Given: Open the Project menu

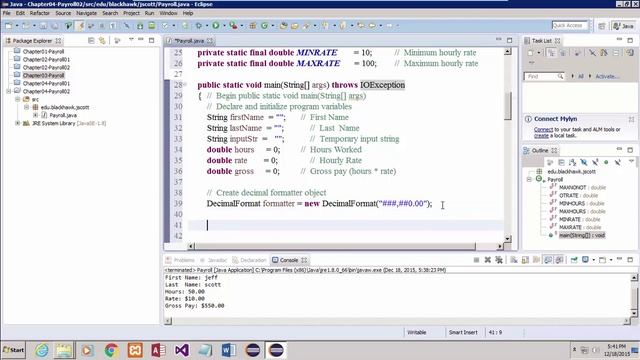Looking at the screenshot, I should click(x=131, y=13).
